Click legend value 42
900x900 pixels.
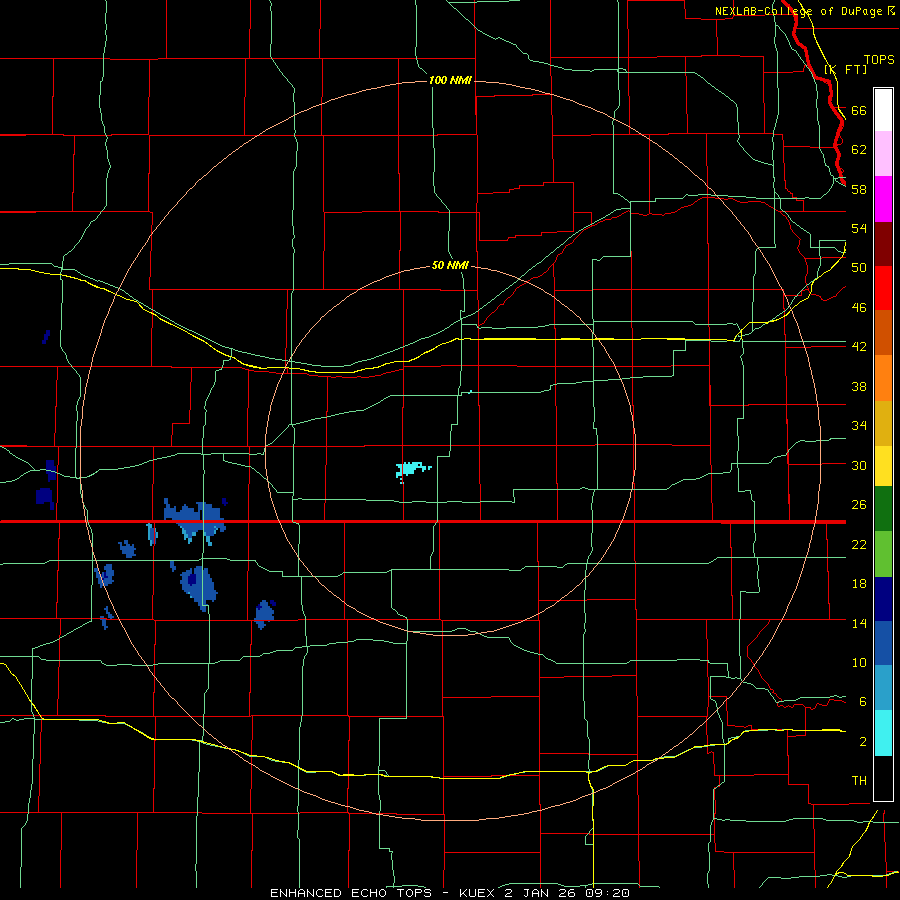coord(859,346)
